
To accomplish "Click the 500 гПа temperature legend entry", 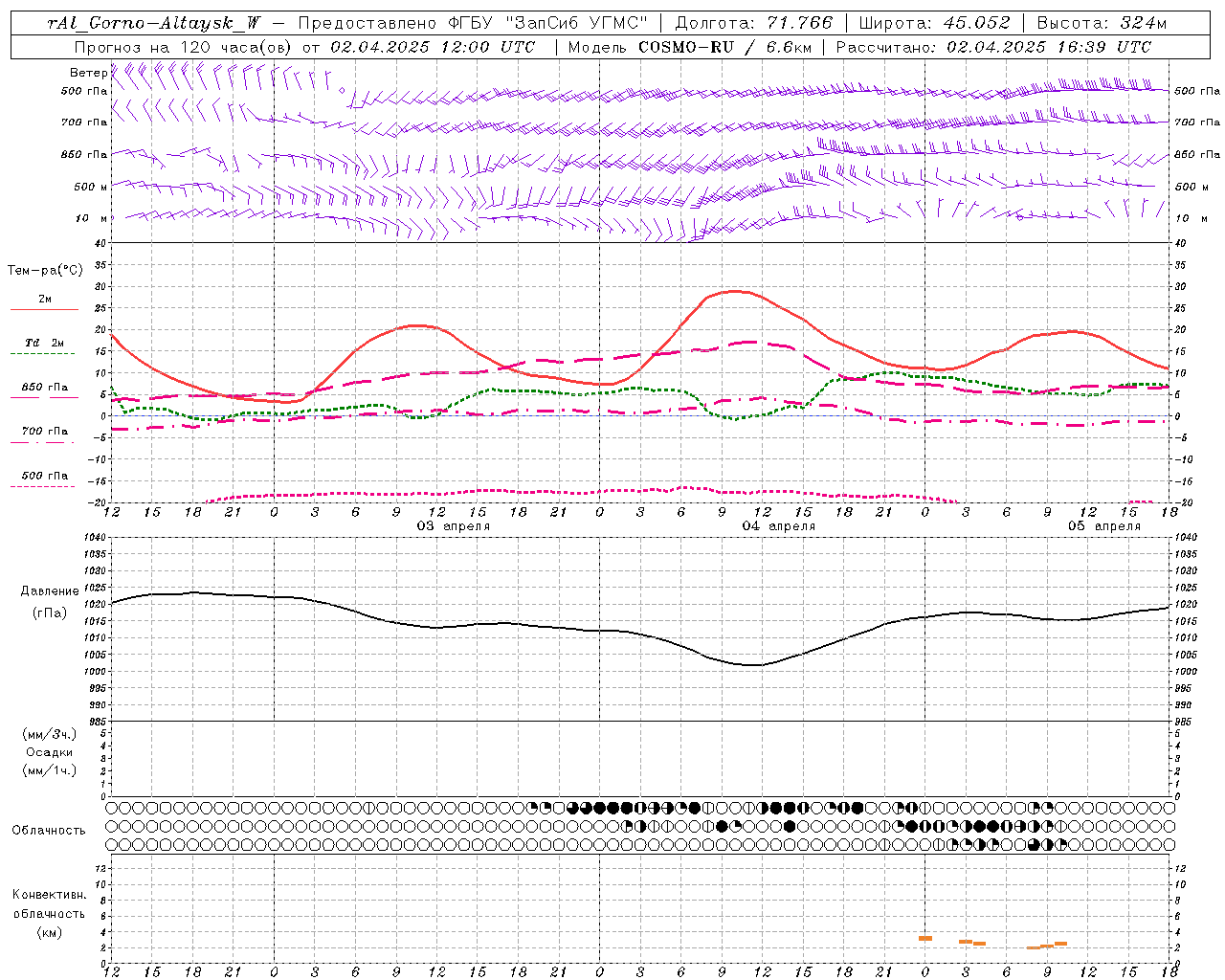I will pyautogui.click(x=45, y=476).
